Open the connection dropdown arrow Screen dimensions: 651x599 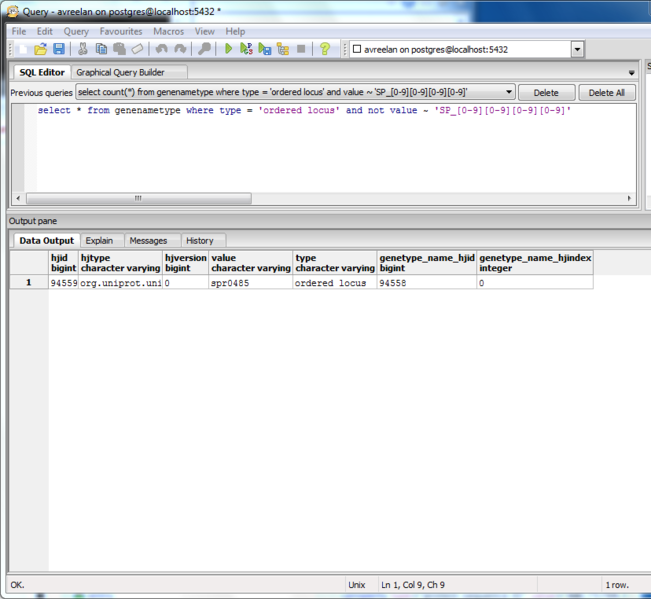coord(577,49)
